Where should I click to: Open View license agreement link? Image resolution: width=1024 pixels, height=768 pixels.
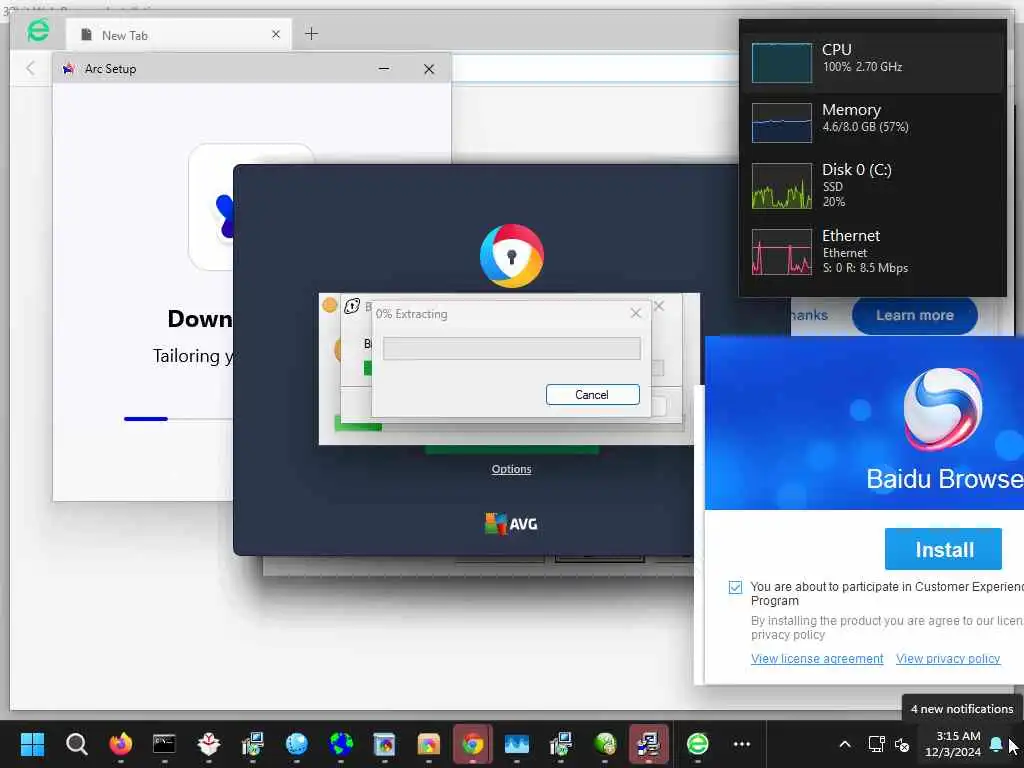click(817, 658)
